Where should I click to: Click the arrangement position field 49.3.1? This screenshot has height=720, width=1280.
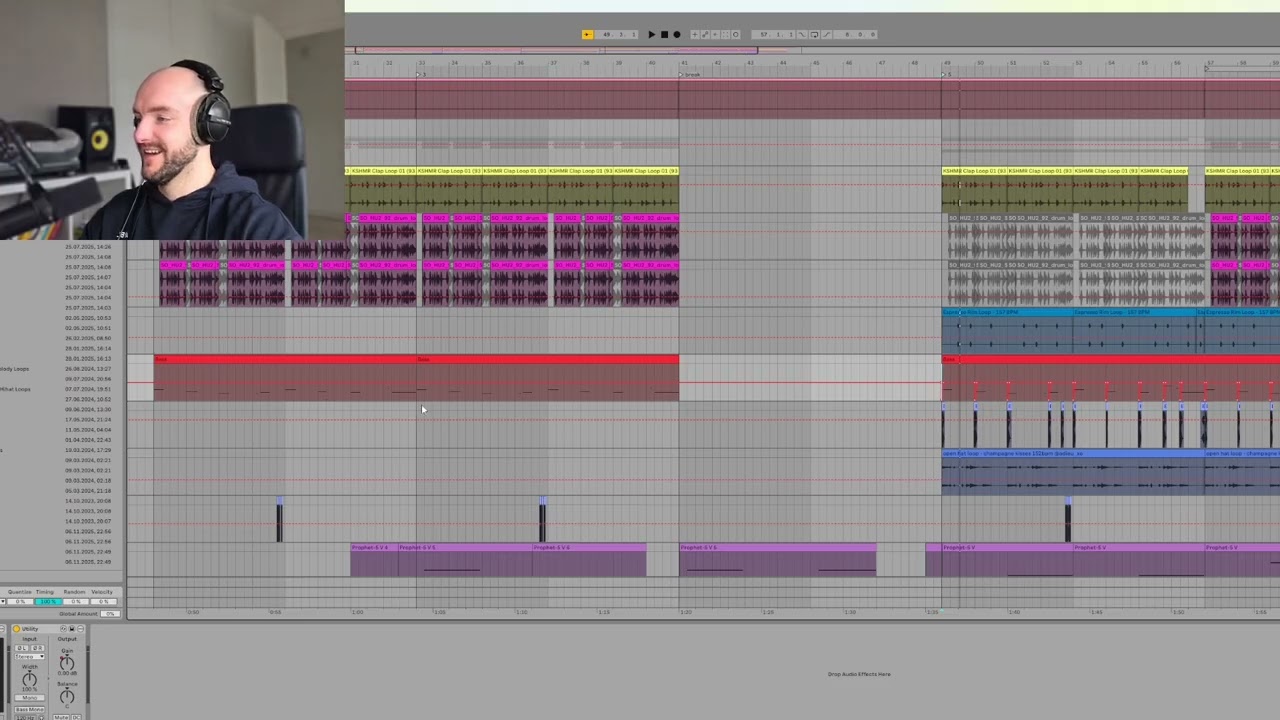pos(617,34)
